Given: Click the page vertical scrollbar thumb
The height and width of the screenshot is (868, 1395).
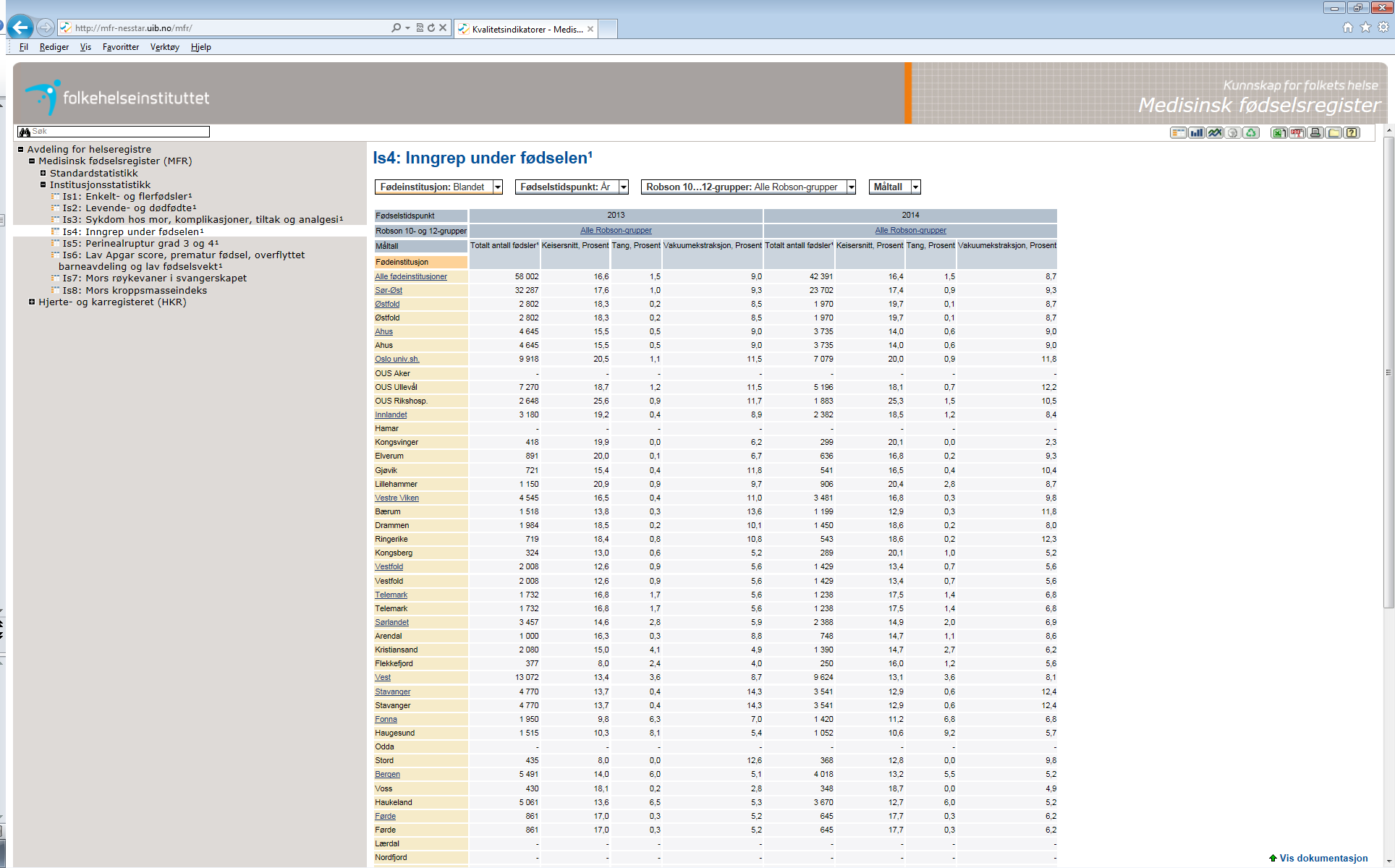Looking at the screenshot, I should tap(1388, 373).
